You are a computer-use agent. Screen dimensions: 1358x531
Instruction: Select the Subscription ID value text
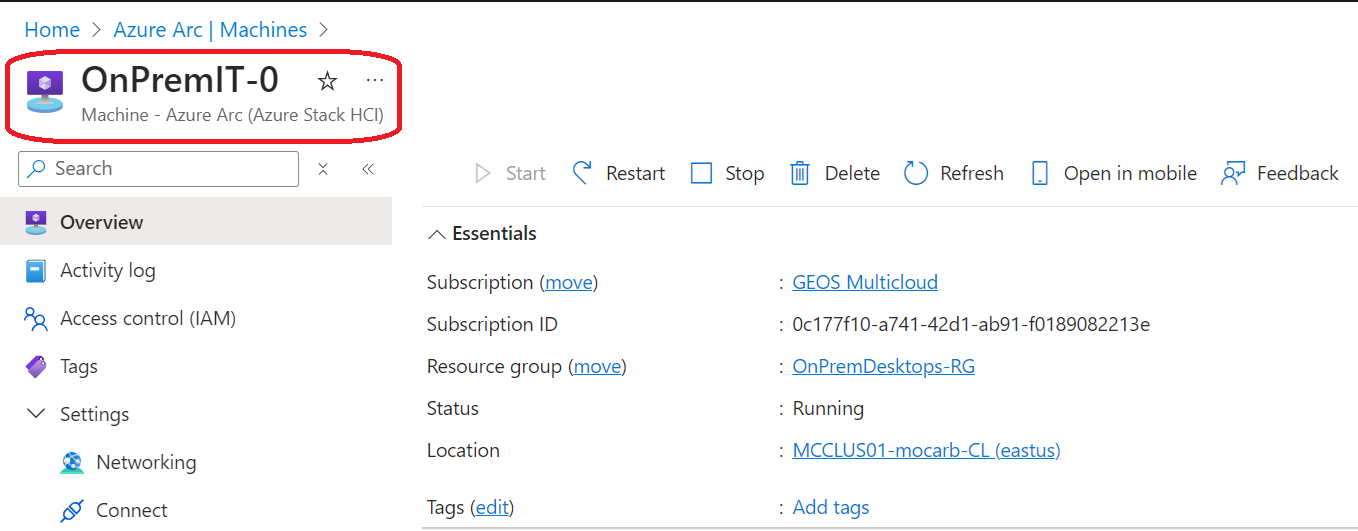971,324
